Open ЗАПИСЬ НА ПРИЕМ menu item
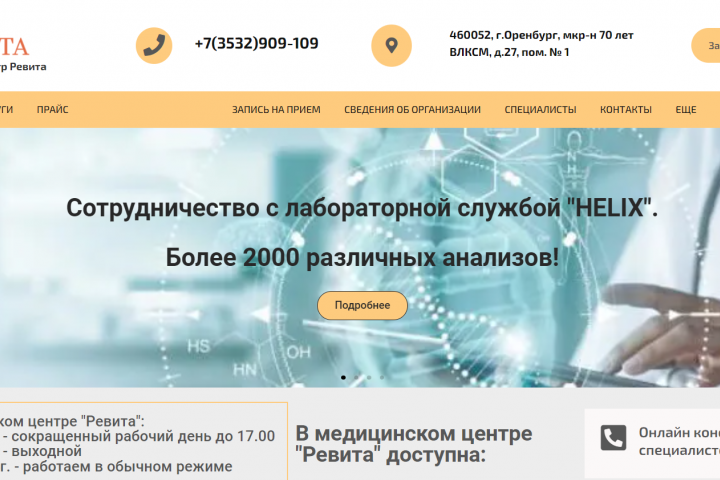The height and width of the screenshot is (480, 720). [x=276, y=109]
